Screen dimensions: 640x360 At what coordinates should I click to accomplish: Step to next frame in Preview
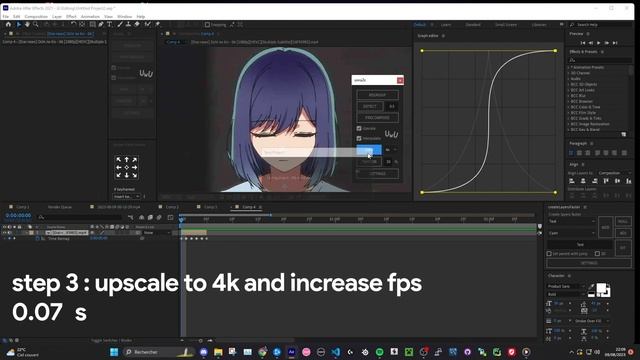tap(607, 43)
